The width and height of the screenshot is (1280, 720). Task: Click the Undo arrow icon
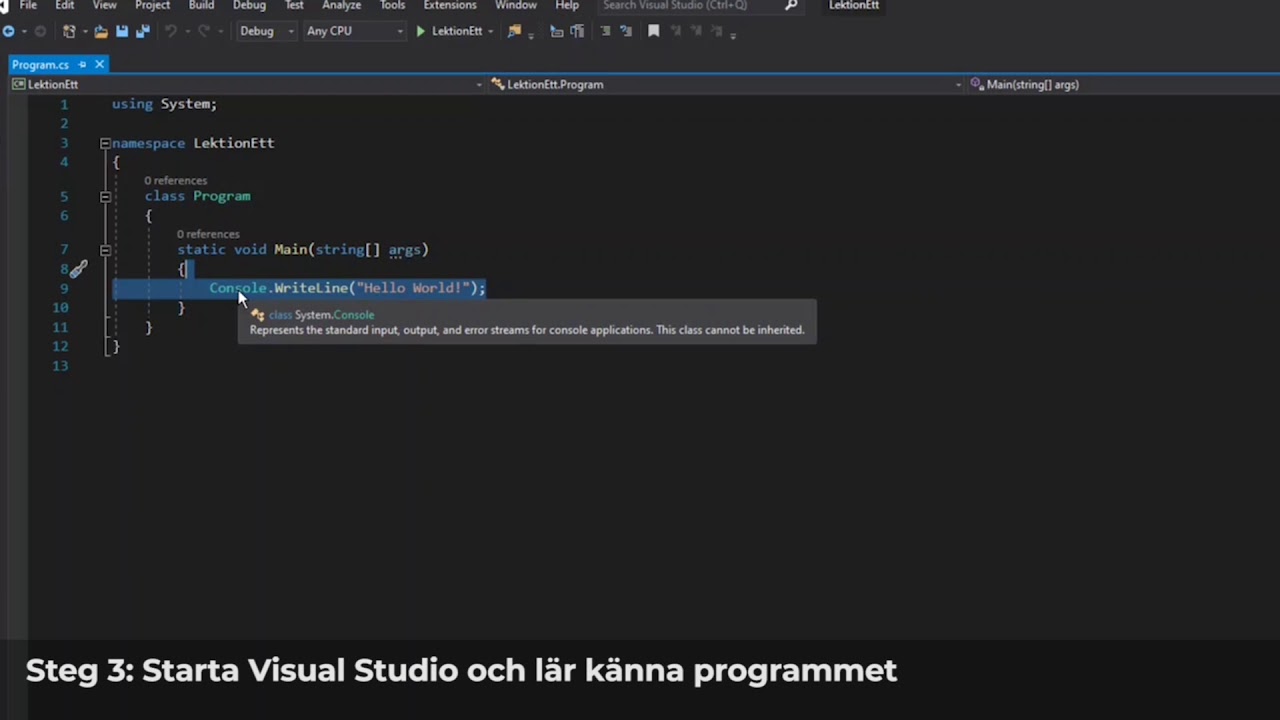[170, 31]
